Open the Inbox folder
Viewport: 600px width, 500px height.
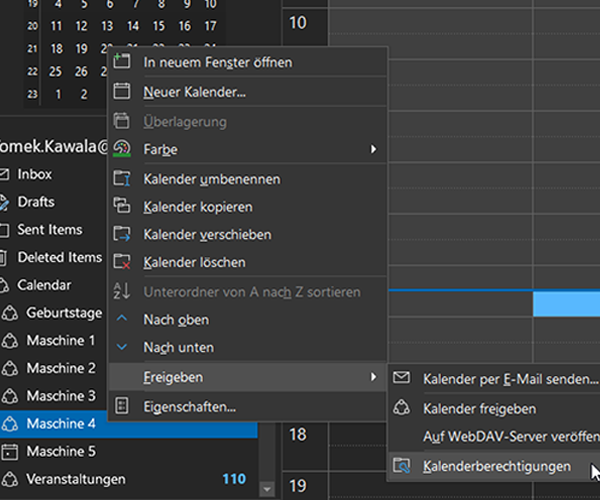coord(34,174)
